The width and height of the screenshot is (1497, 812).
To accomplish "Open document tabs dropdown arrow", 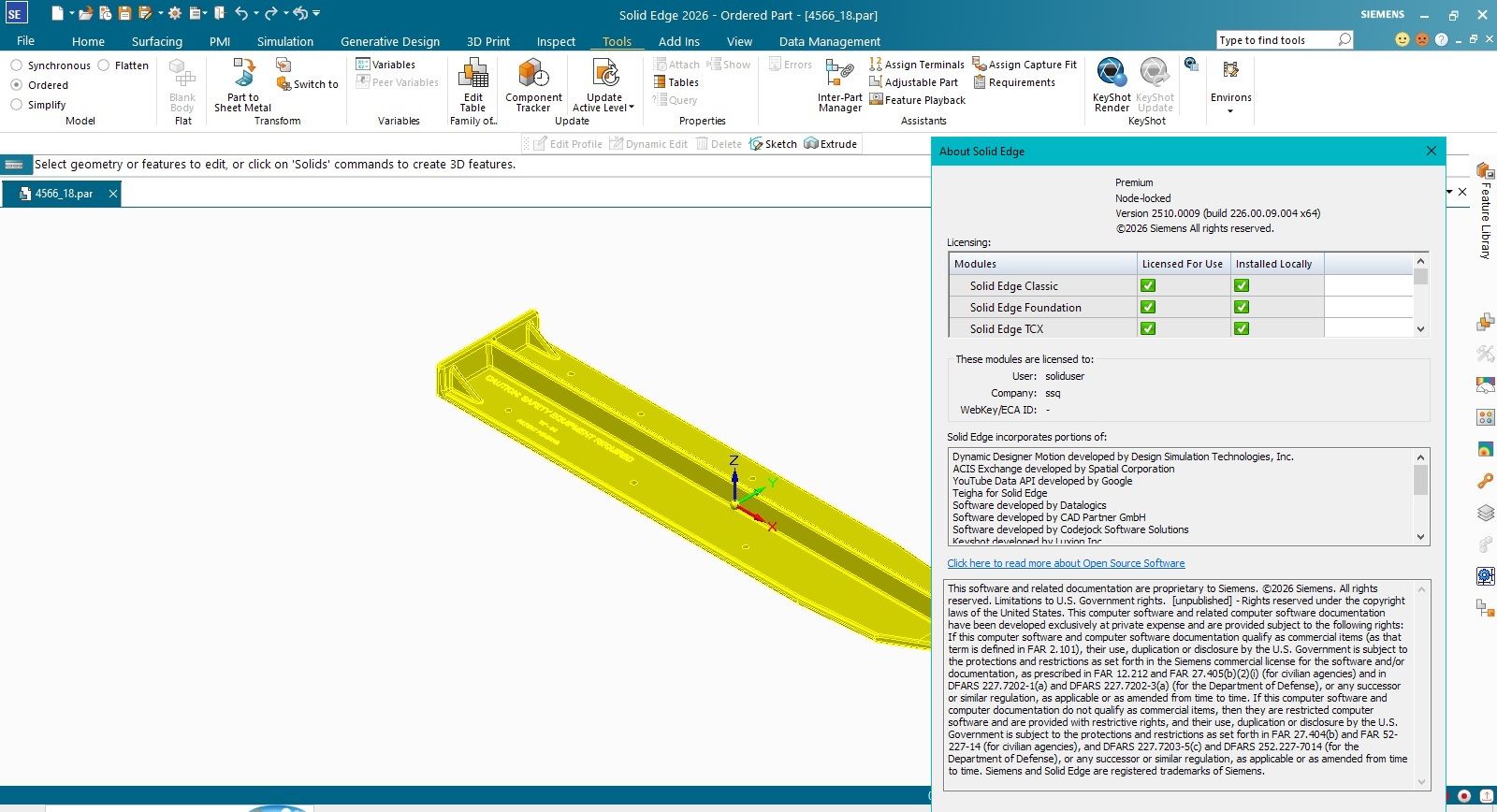I will pyautogui.click(x=1449, y=192).
